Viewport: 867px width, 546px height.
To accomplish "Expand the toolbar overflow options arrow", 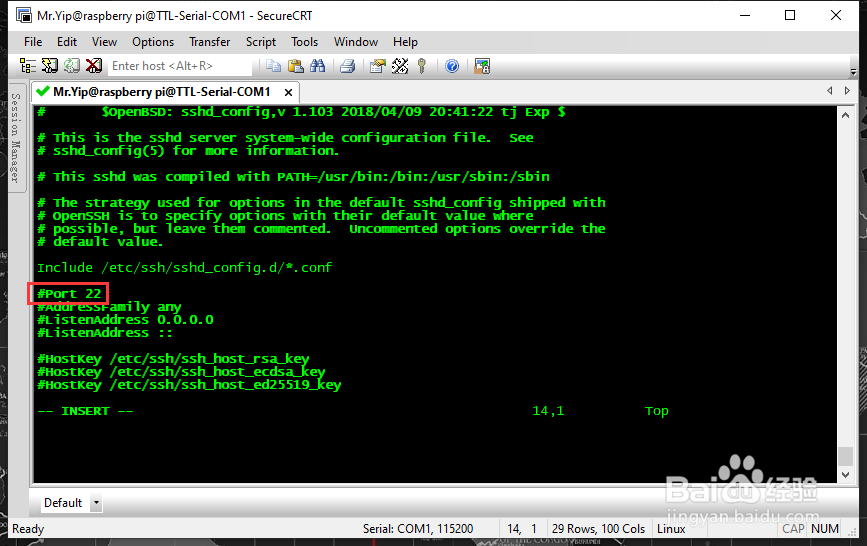I will coord(853,72).
